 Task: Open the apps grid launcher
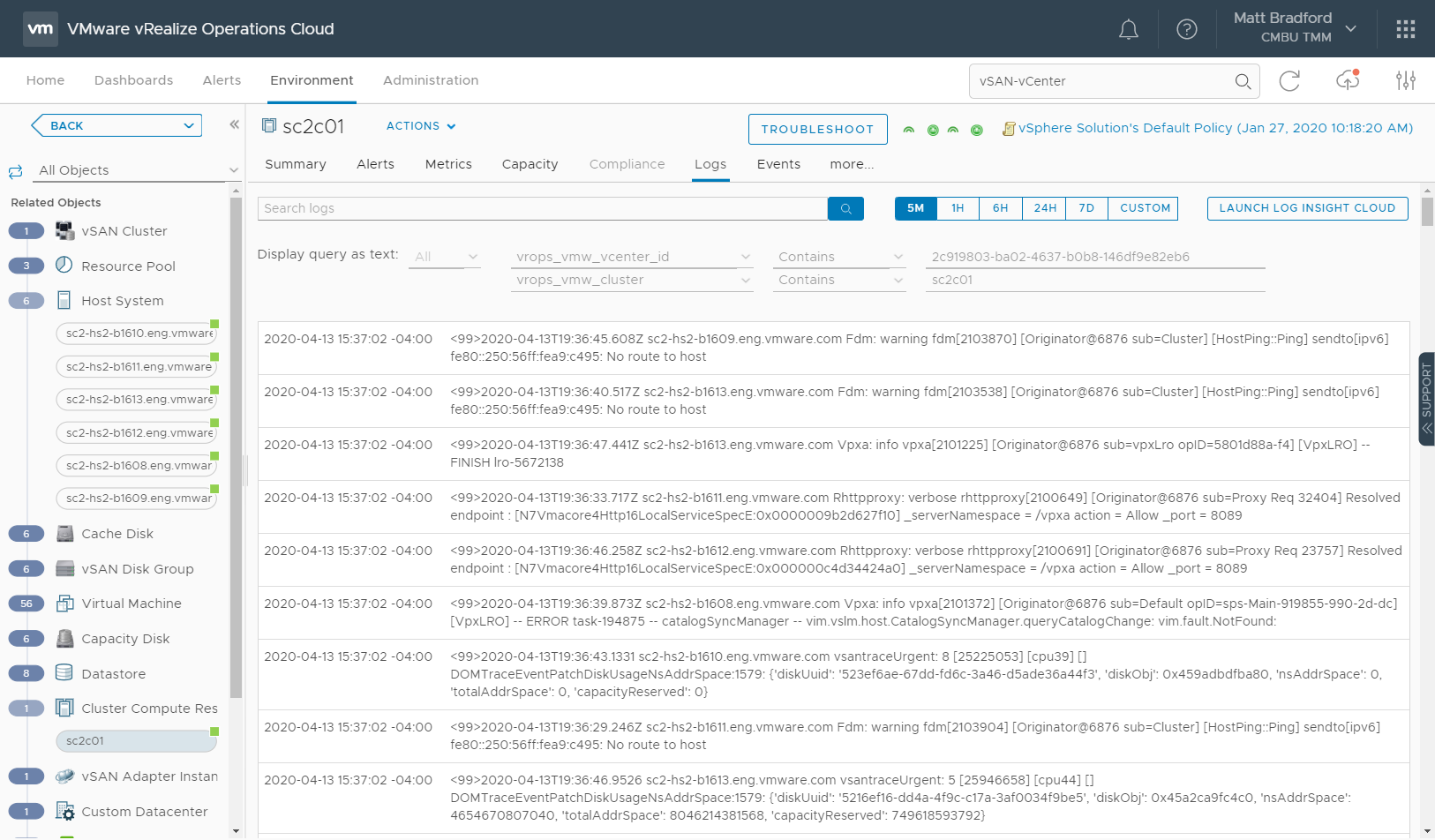[x=1406, y=29]
